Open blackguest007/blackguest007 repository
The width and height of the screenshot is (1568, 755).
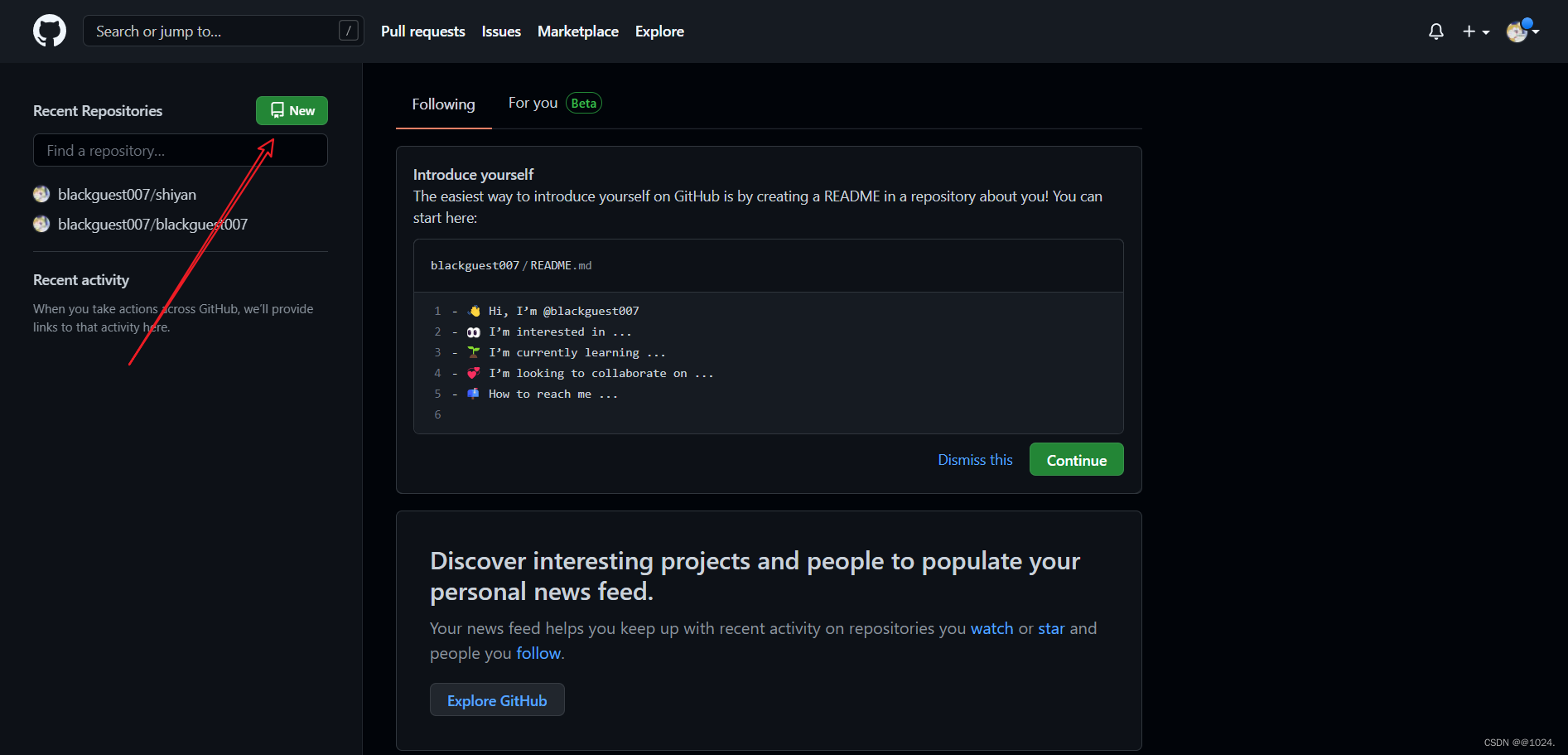point(152,225)
